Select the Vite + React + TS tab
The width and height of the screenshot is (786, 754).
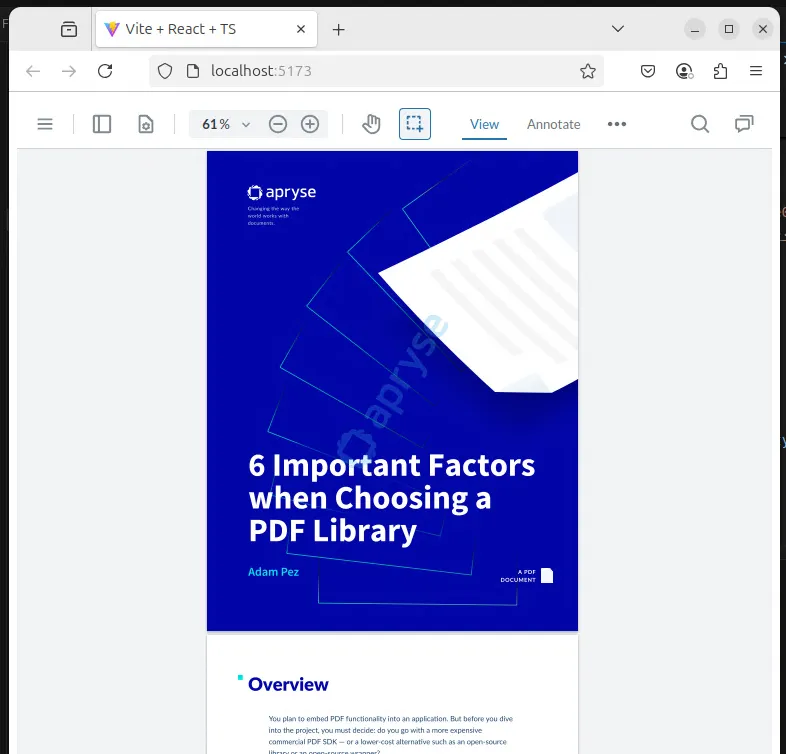[206, 29]
